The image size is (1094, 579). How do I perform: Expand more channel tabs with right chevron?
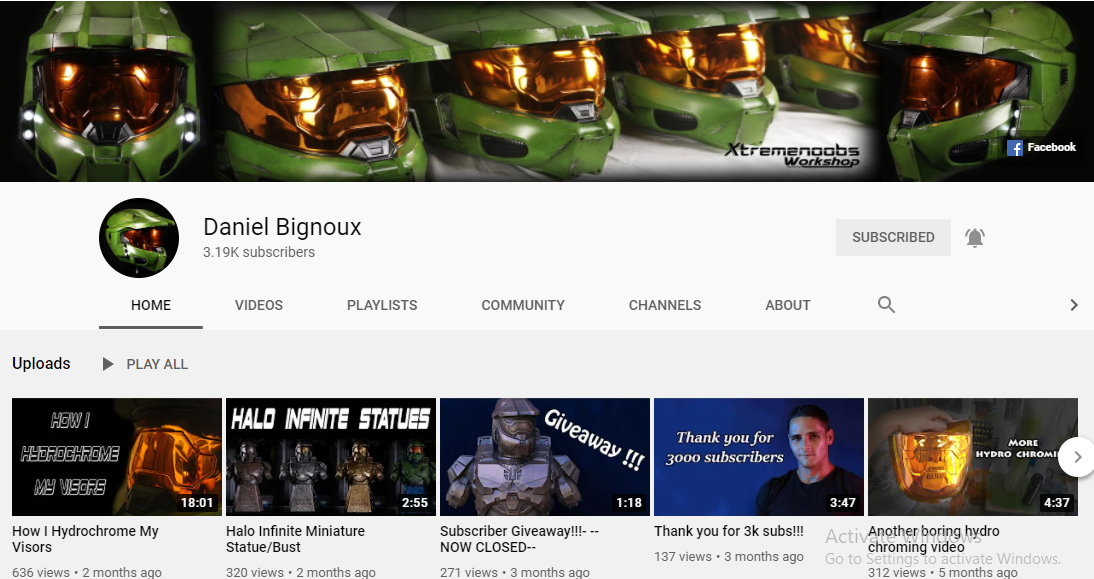1074,305
